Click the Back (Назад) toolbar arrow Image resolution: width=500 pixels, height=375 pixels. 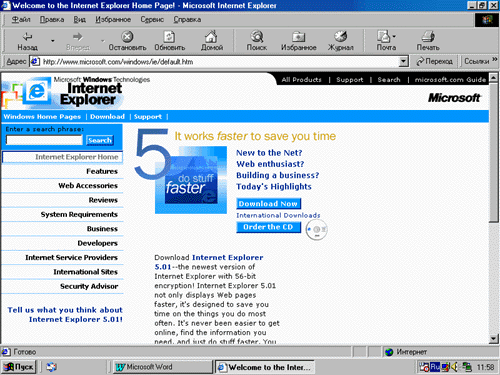point(27,37)
